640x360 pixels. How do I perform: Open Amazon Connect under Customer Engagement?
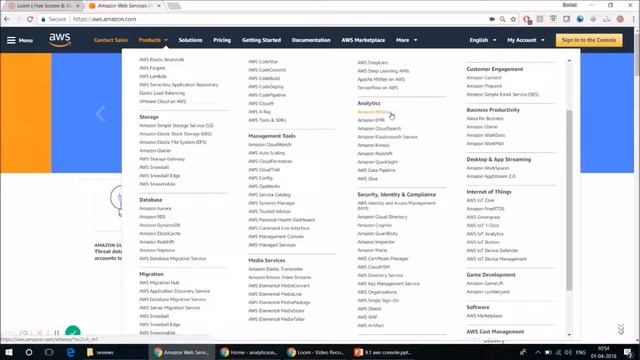point(484,77)
